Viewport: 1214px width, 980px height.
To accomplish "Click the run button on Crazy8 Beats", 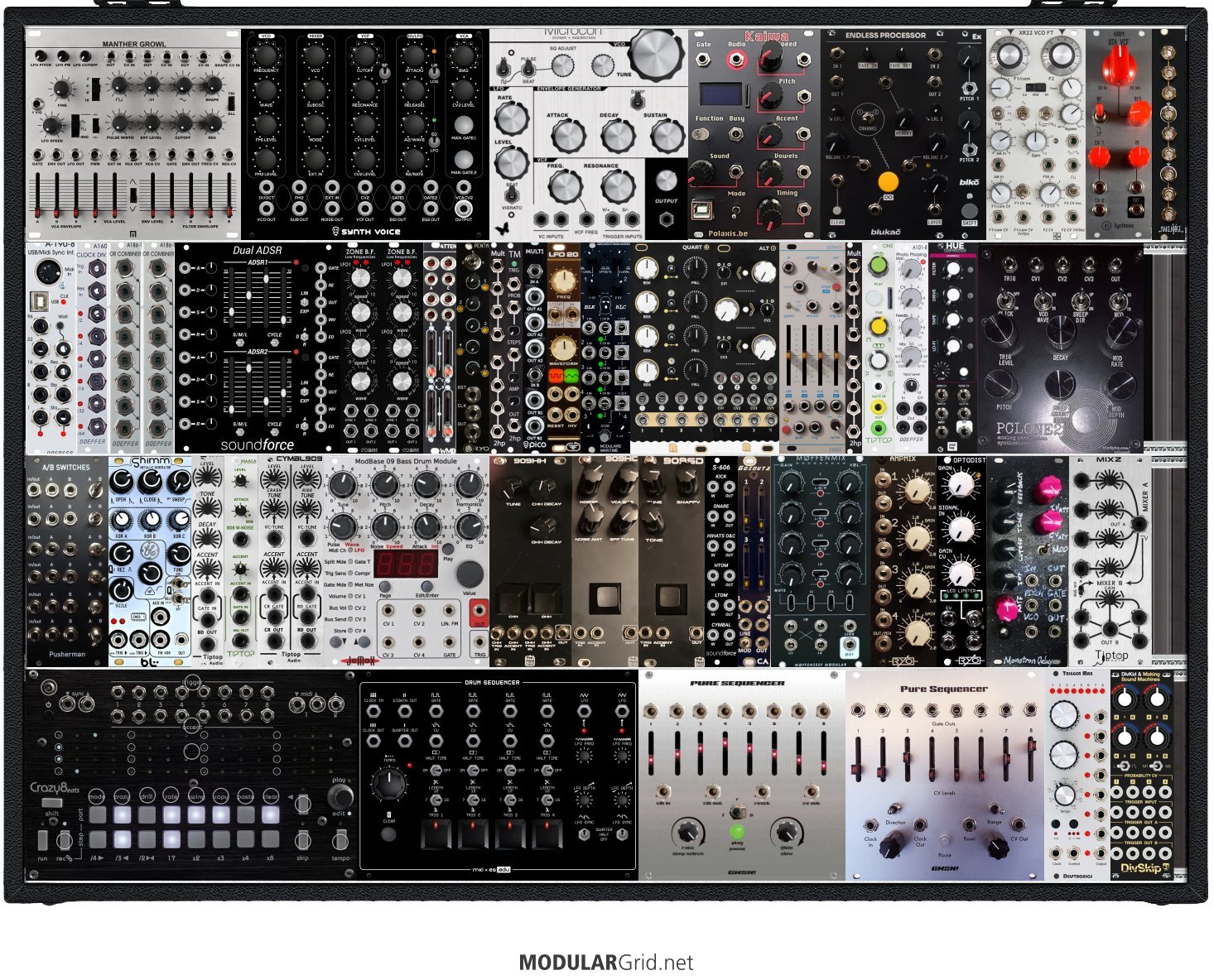I will 42,842.
